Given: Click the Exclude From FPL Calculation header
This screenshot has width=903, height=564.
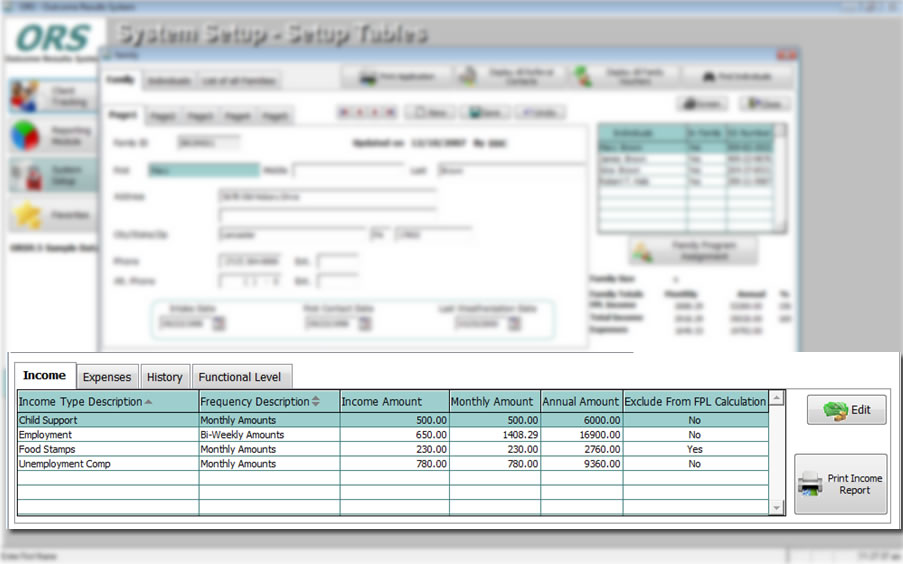Looking at the screenshot, I should 695,402.
